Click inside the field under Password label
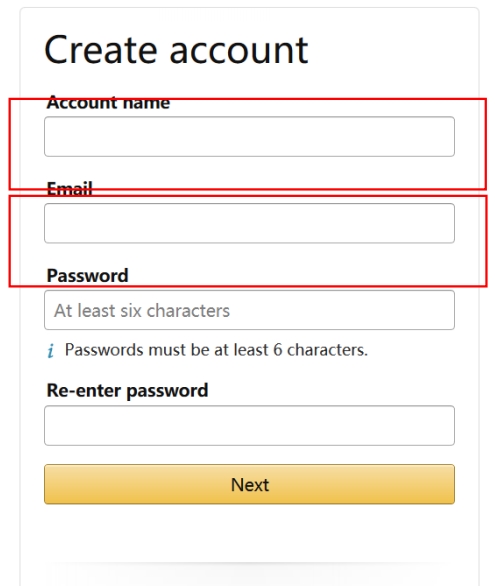 [249, 310]
